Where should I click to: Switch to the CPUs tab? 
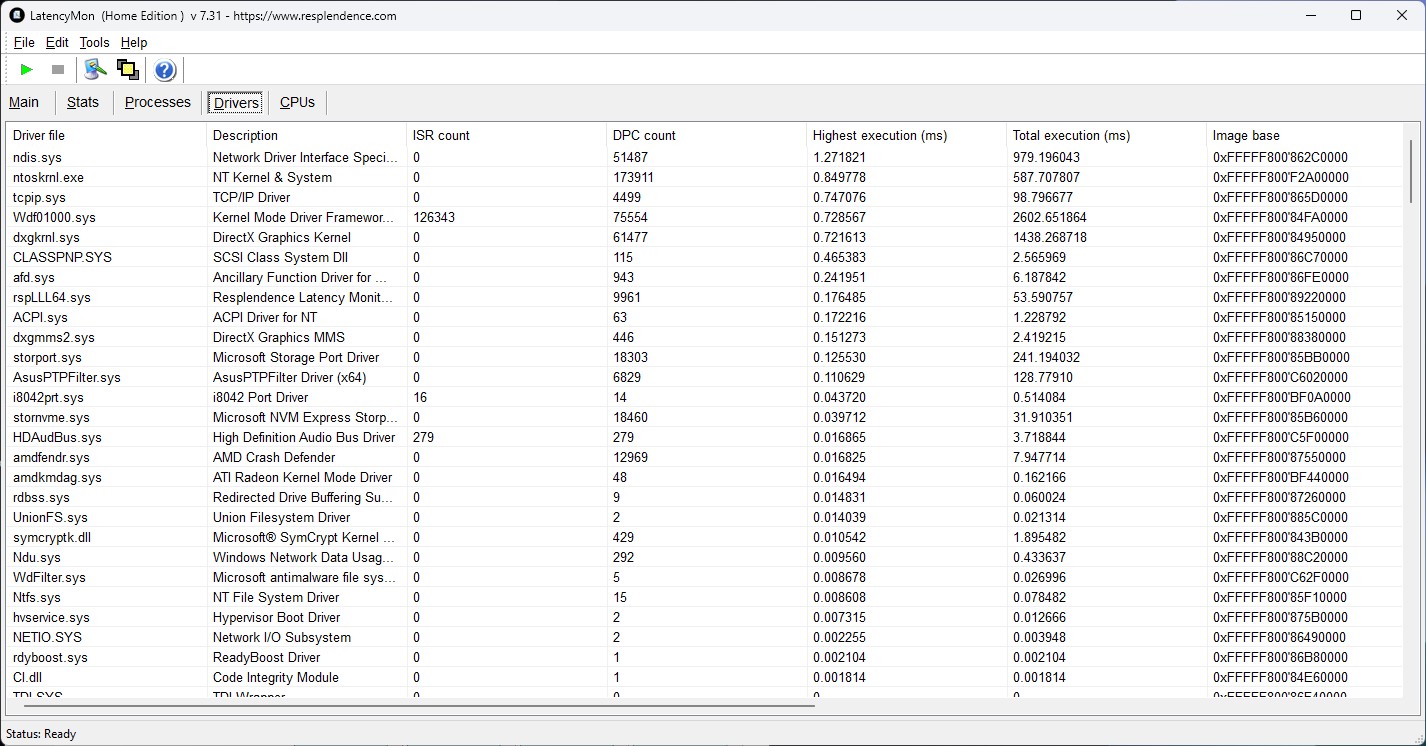[297, 102]
